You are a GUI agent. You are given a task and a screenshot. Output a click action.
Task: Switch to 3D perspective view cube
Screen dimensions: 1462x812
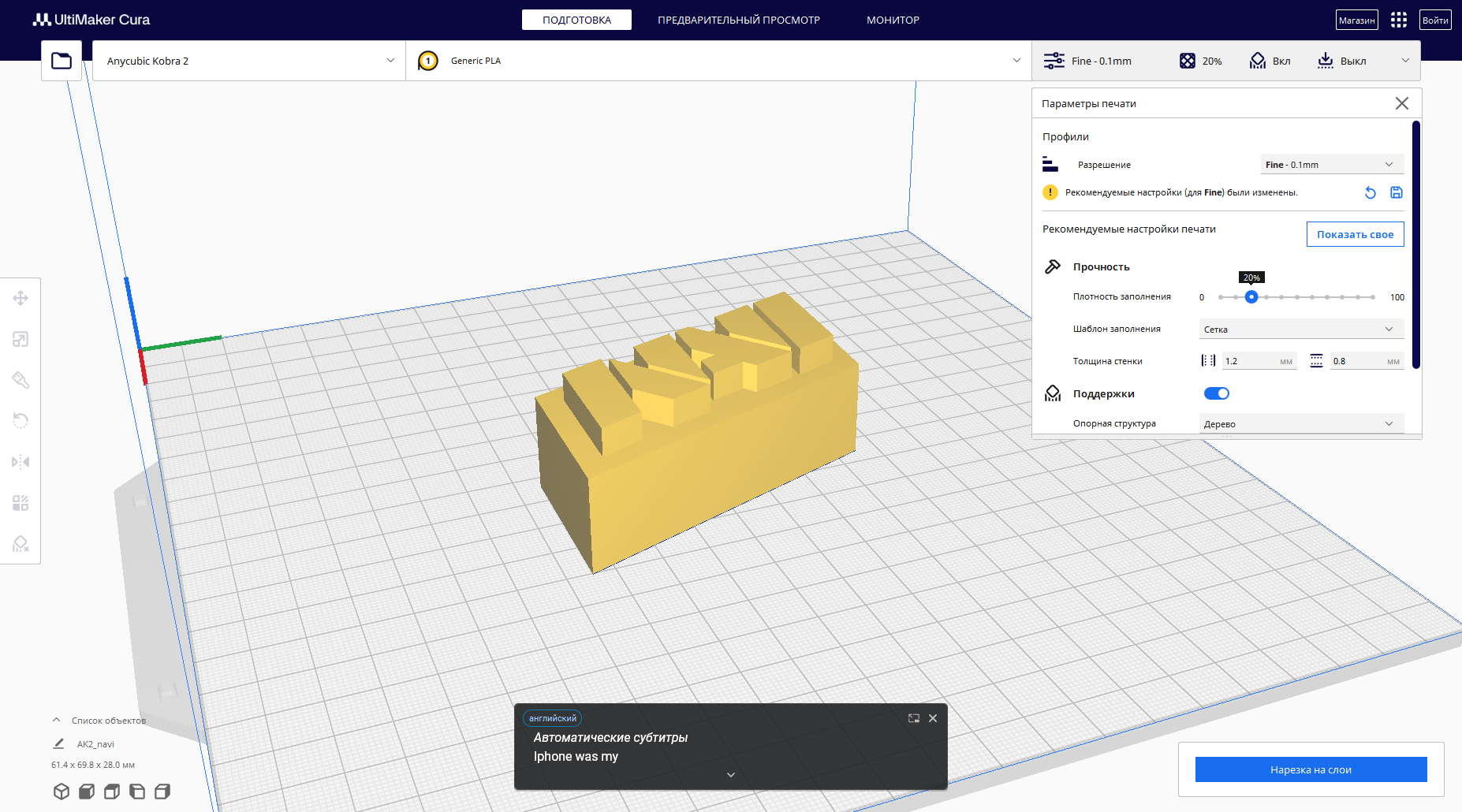[x=62, y=792]
